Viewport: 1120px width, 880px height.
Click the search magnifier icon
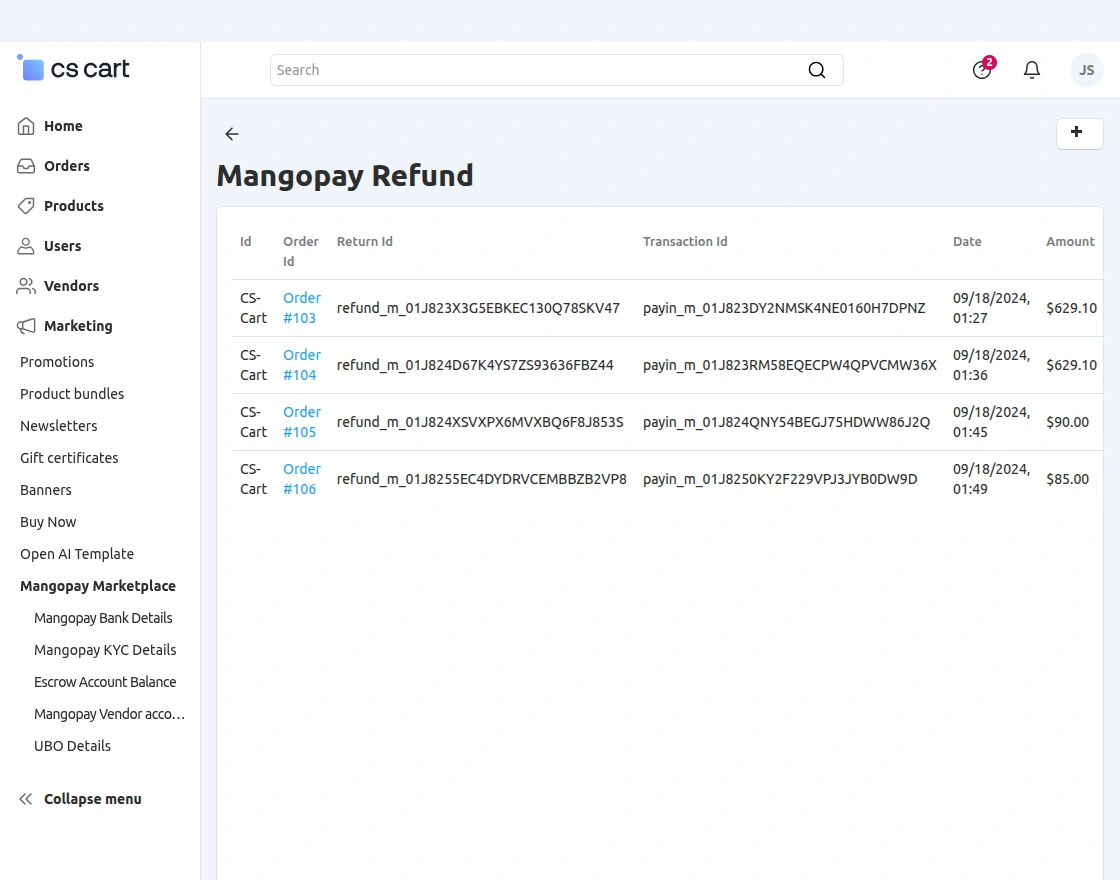pos(816,70)
